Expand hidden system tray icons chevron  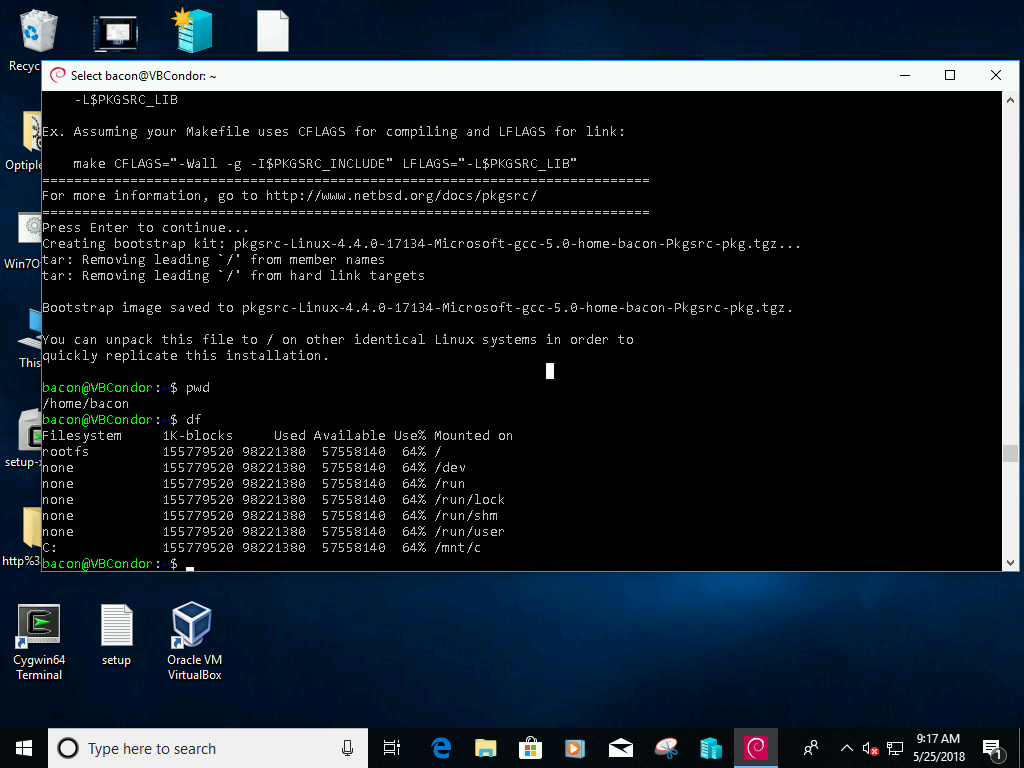pyautogui.click(x=846, y=748)
